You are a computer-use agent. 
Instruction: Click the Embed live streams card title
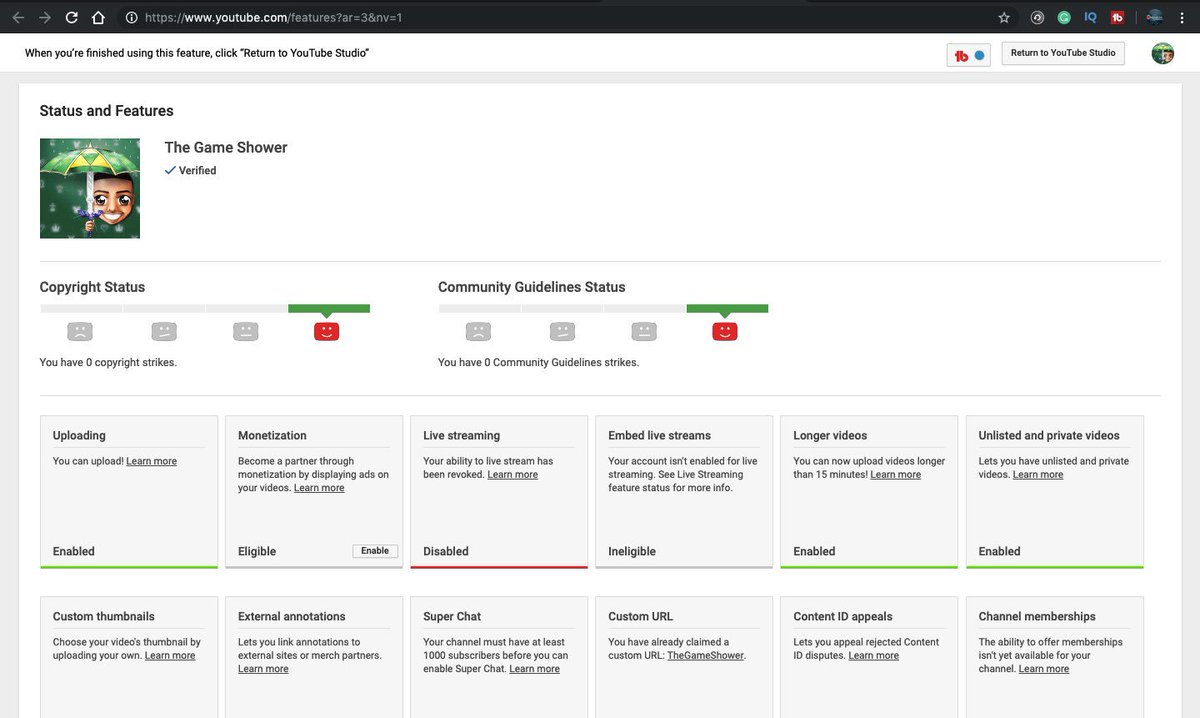point(659,435)
